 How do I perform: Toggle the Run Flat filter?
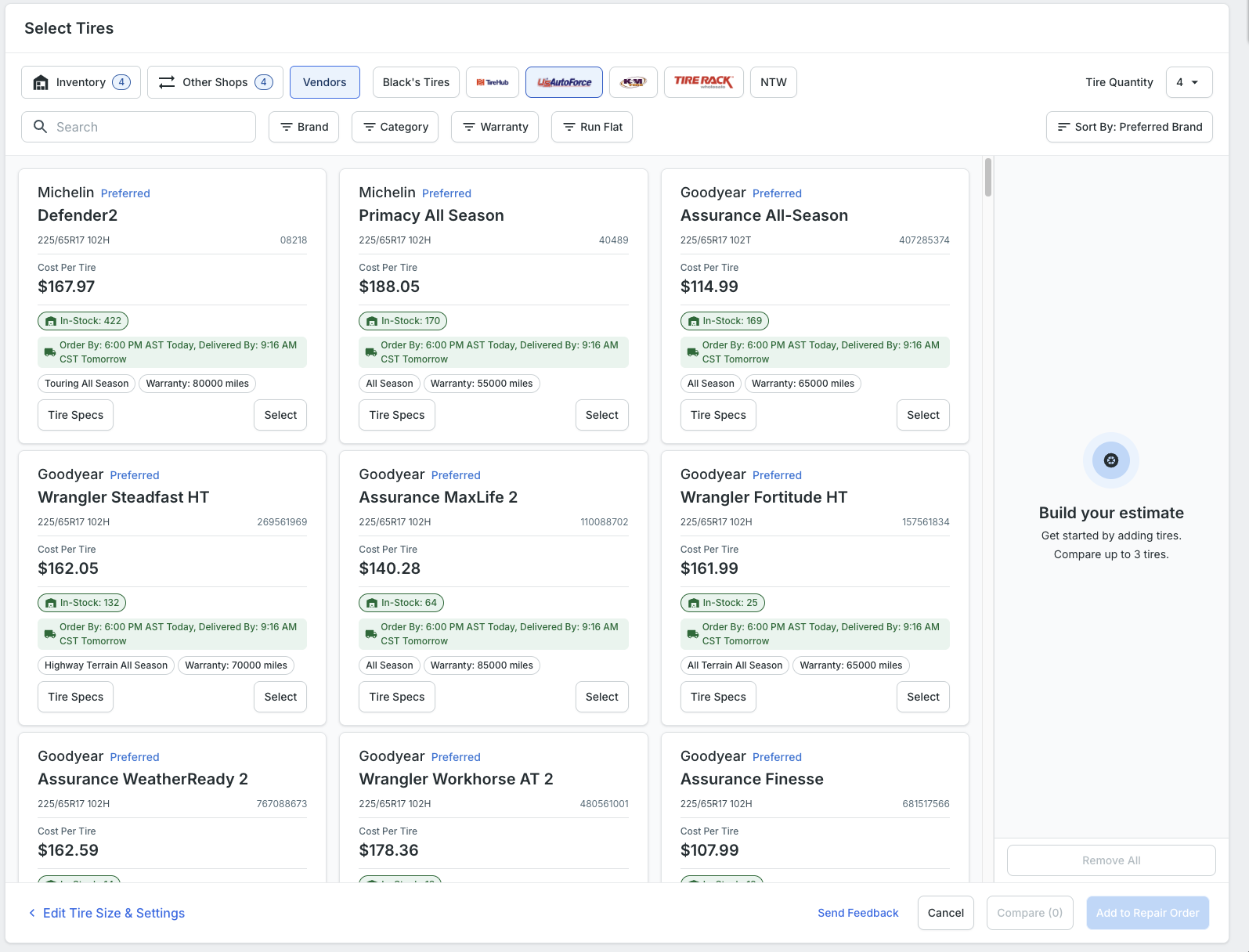coord(592,127)
